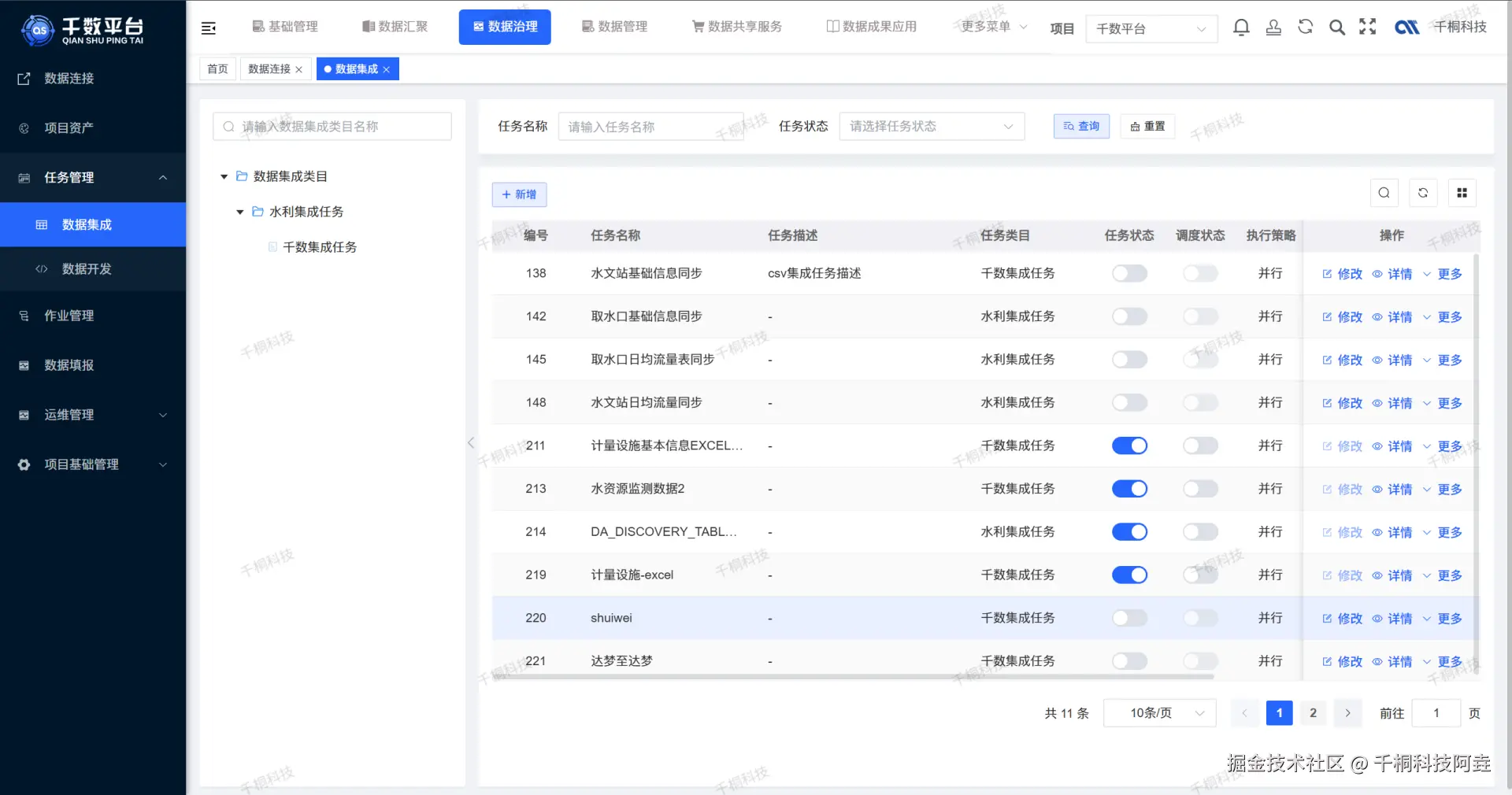The image size is (1512, 795).
Task: Go to page 2 in pagination
Action: [x=1312, y=713]
